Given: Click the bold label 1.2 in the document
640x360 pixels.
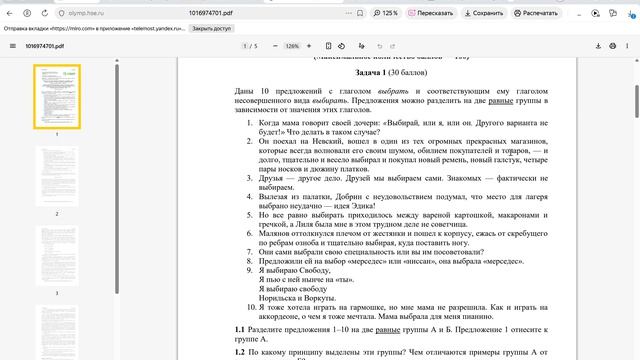Looking at the screenshot, I should coord(240,352).
